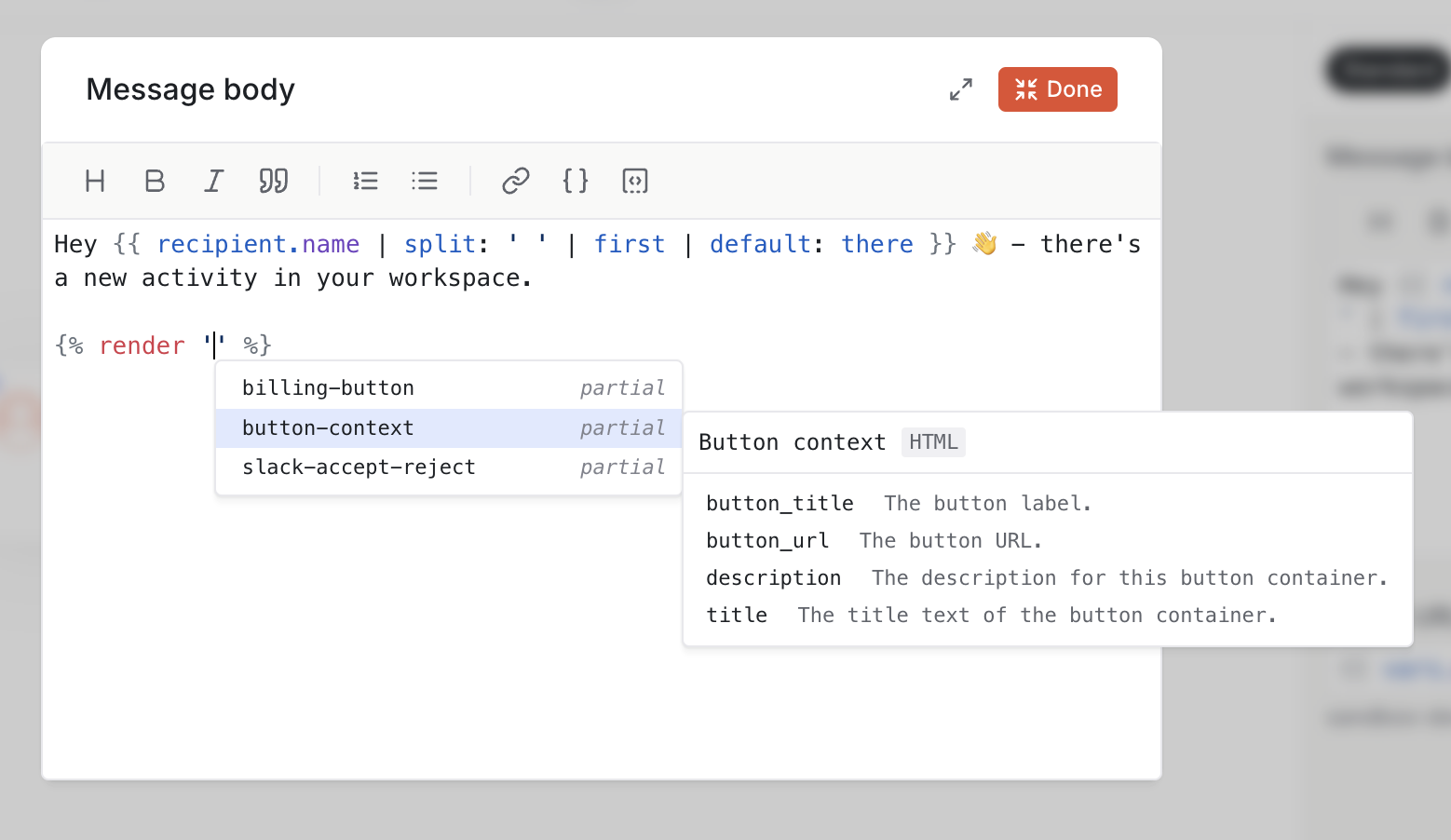This screenshot has width=1451, height=840.
Task: Pick the slack-accept-reject partial
Action: click(359, 467)
